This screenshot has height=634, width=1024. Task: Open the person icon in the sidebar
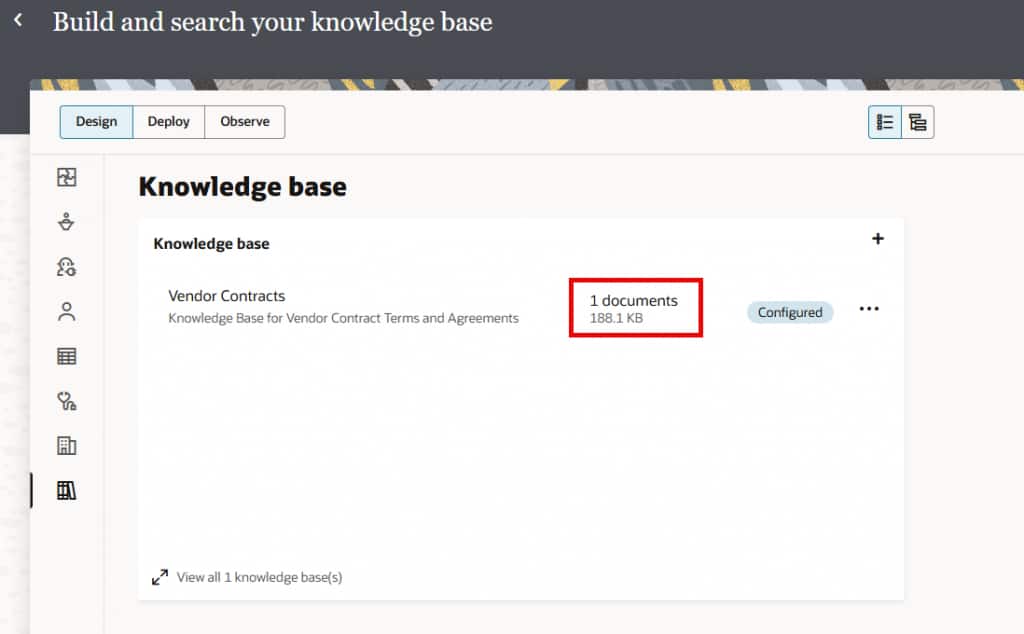[x=67, y=312]
